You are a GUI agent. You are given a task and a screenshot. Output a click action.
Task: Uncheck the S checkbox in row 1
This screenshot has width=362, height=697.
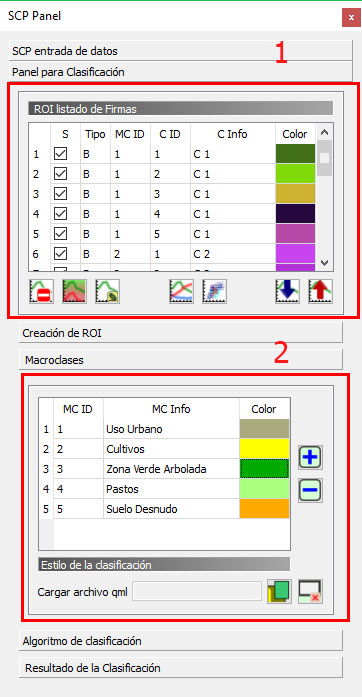(x=60, y=154)
